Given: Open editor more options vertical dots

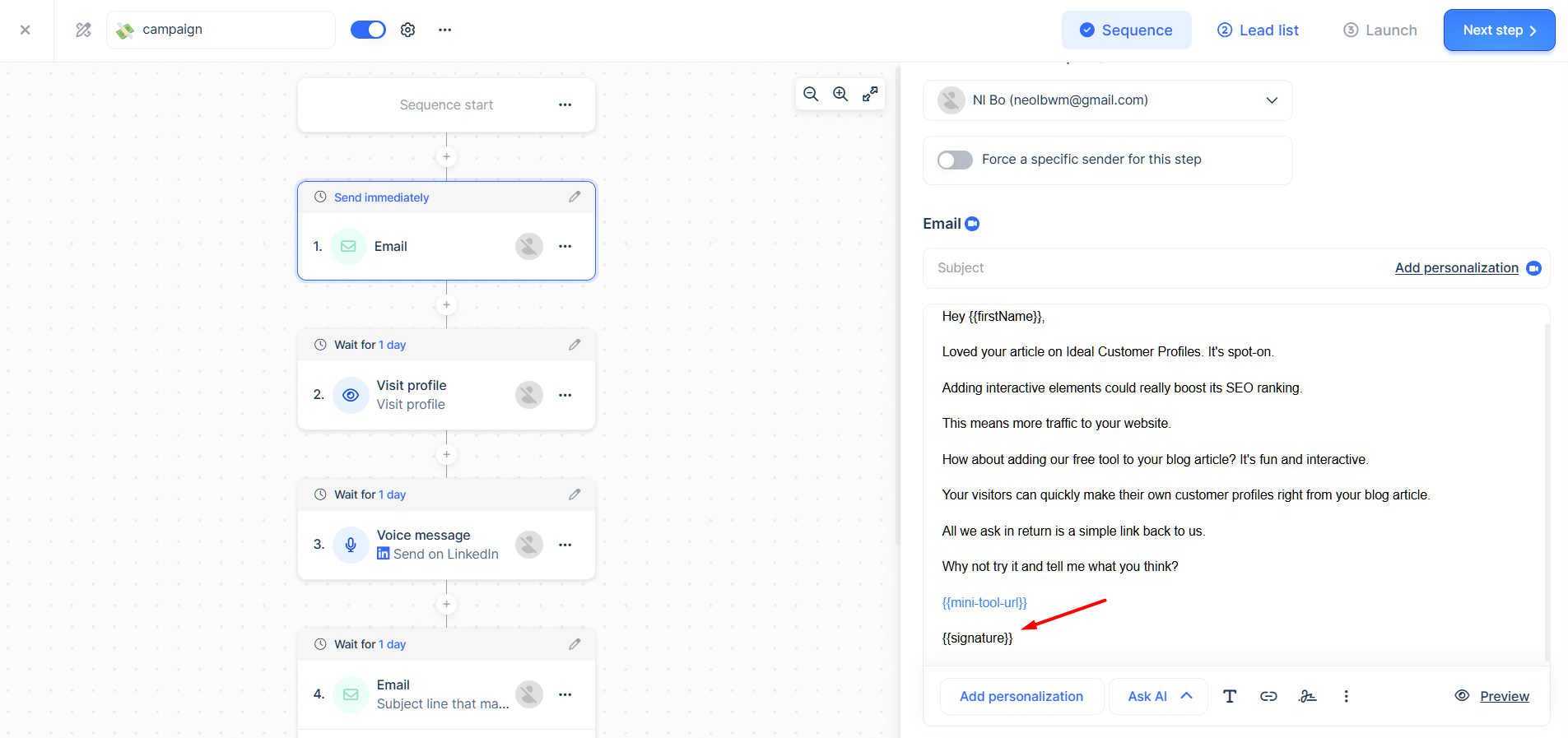Looking at the screenshot, I should [x=1346, y=696].
